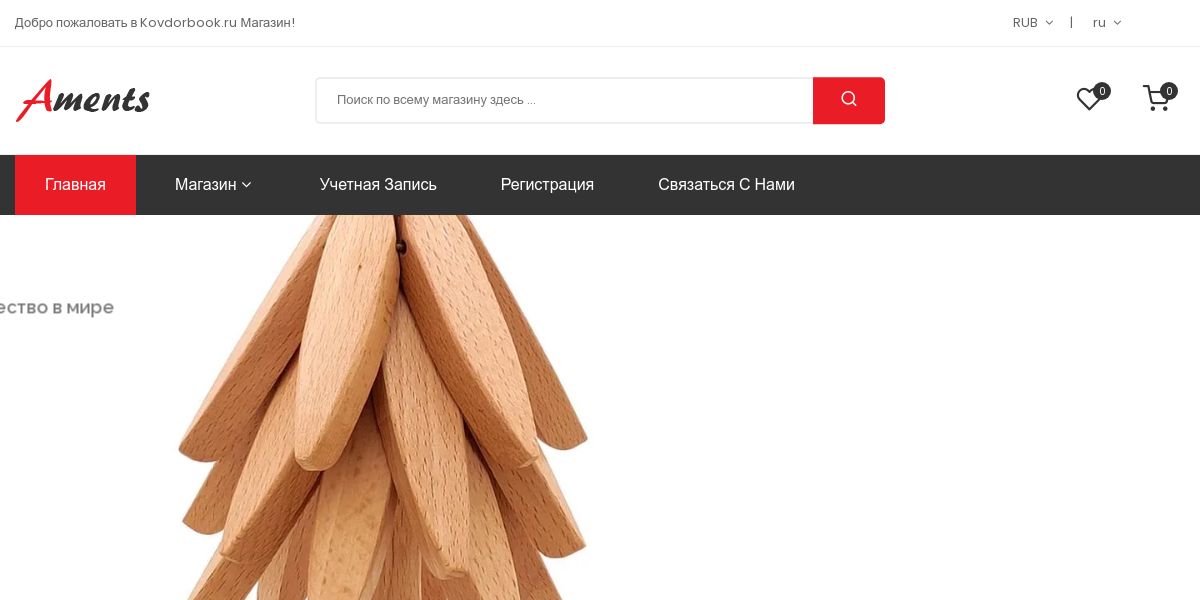Open the wishlist heart icon
This screenshot has height=600, width=1200.
(1088, 99)
